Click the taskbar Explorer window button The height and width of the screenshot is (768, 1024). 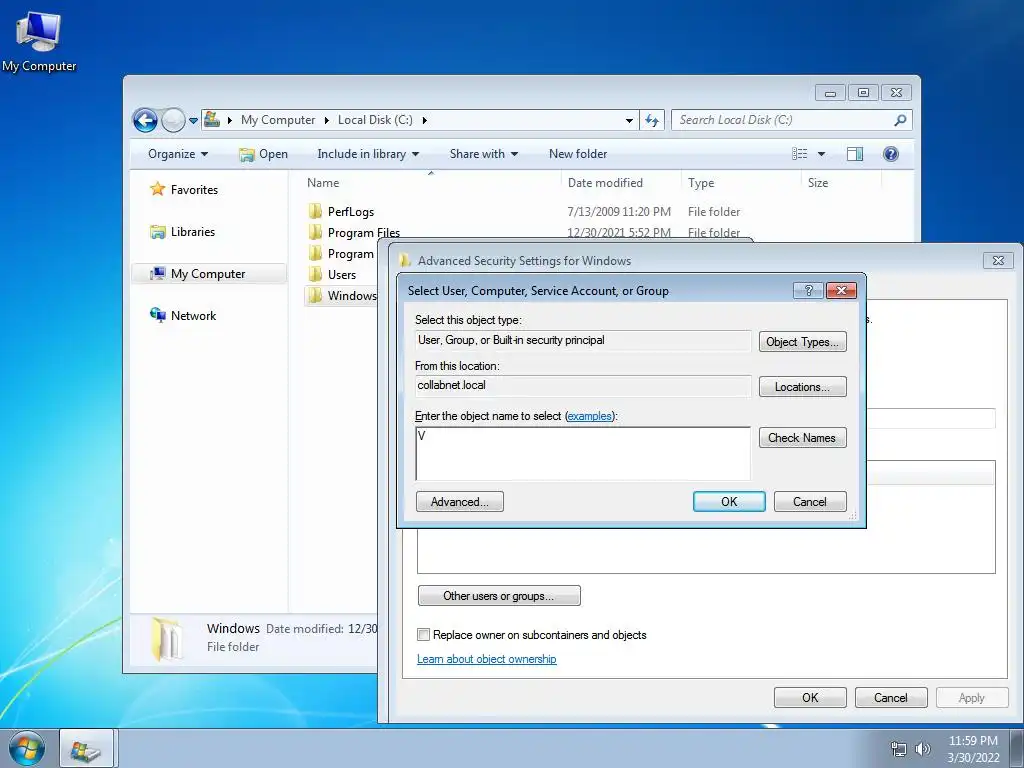(88, 749)
